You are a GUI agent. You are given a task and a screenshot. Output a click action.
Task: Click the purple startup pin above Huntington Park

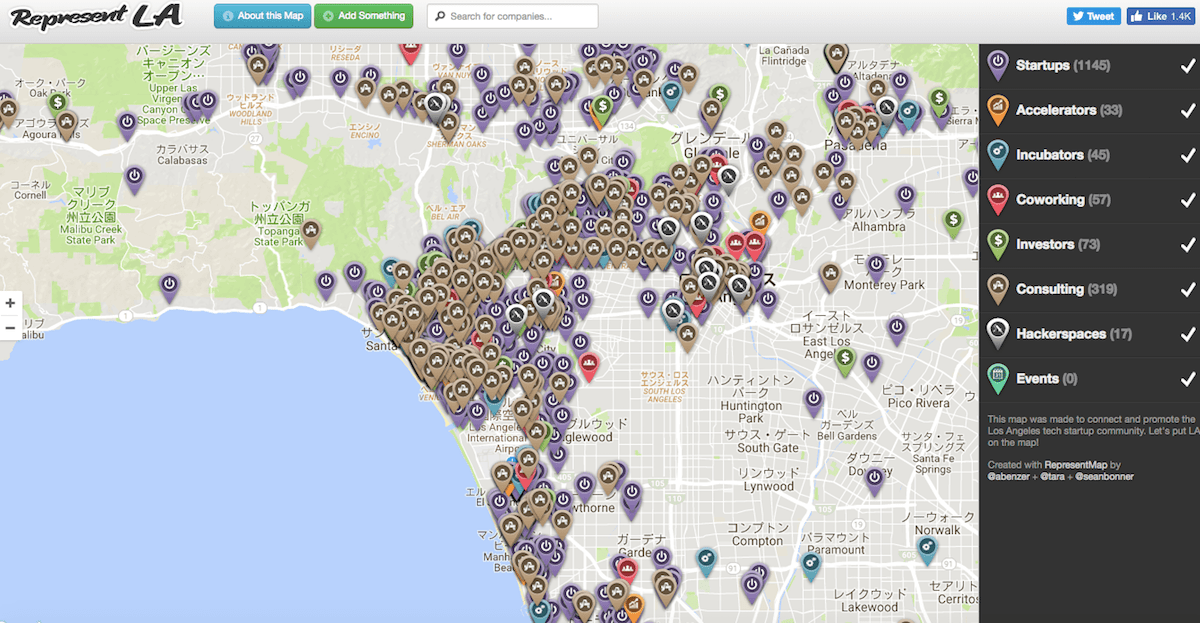point(814,402)
